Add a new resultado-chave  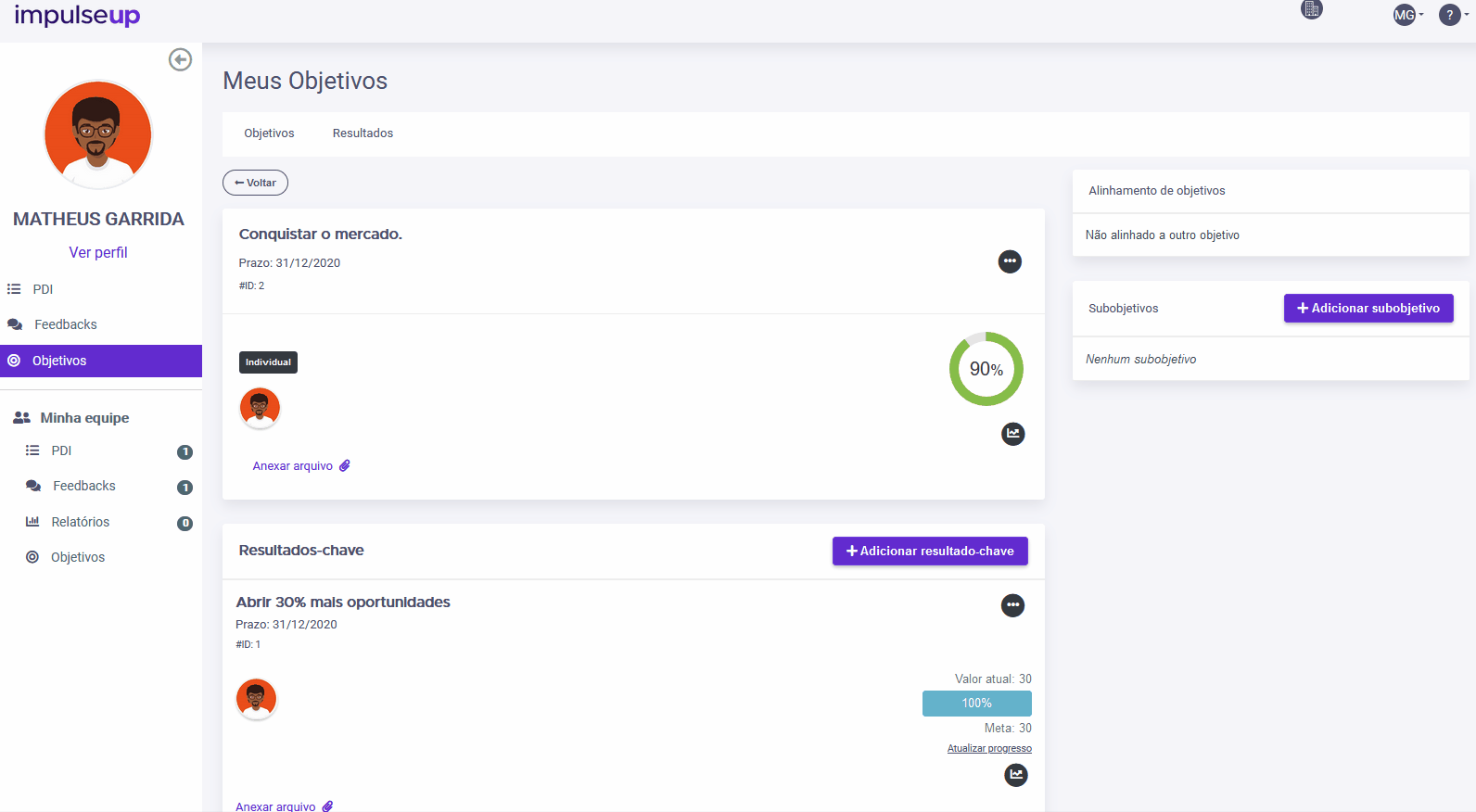click(x=930, y=551)
